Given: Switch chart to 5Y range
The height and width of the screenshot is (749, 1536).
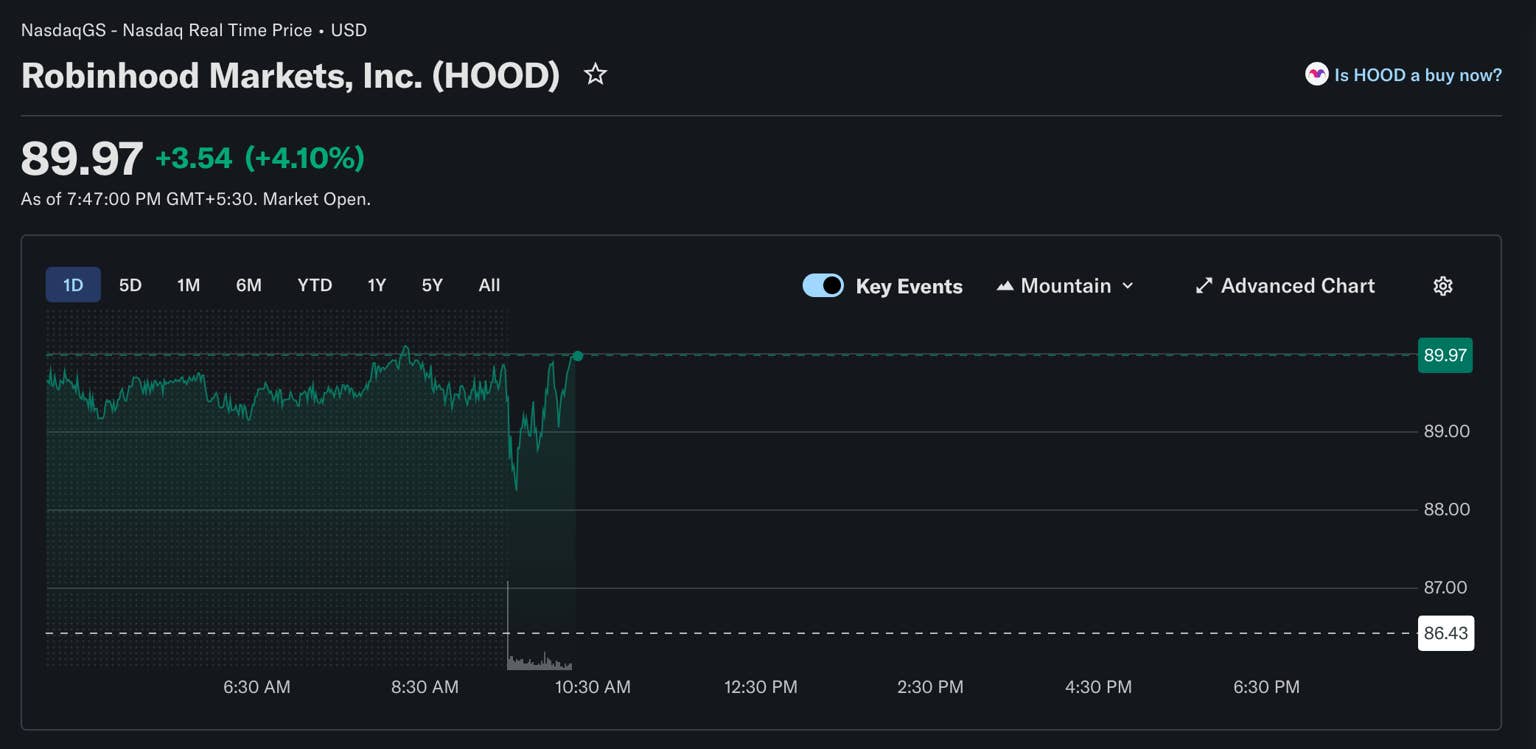Looking at the screenshot, I should (432, 285).
